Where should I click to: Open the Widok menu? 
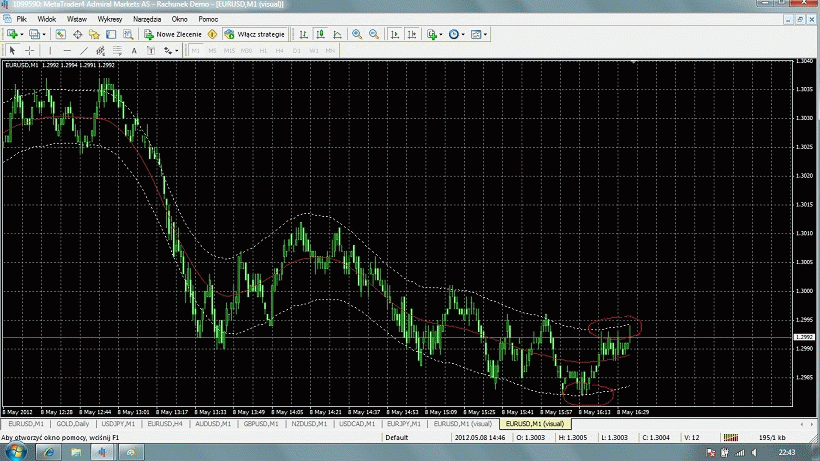click(47, 19)
